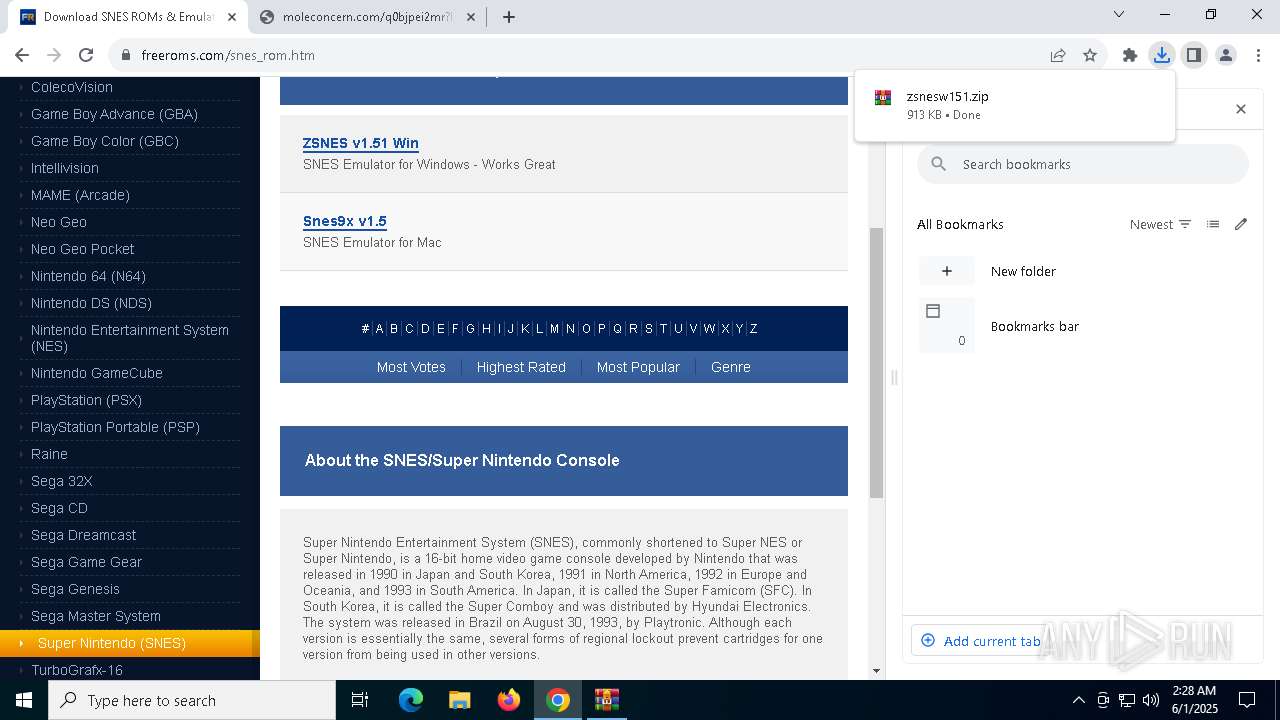Open File Explorer from taskbar

[x=460, y=700]
